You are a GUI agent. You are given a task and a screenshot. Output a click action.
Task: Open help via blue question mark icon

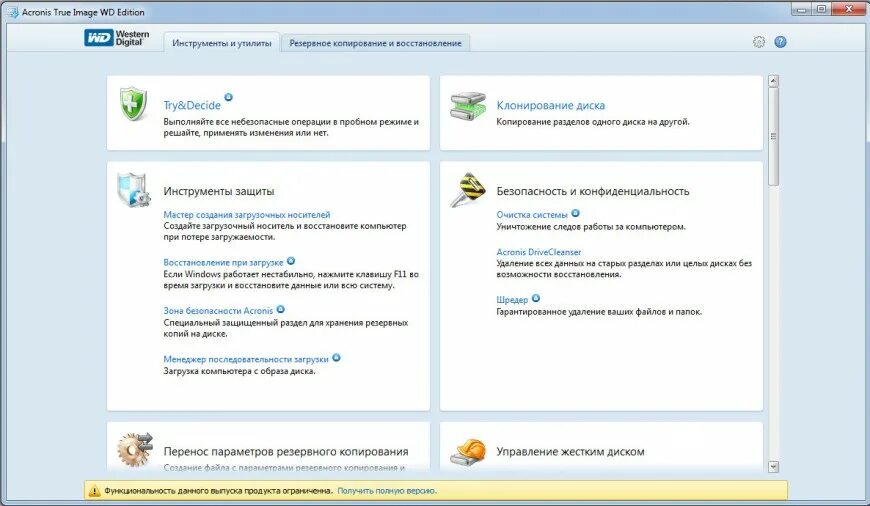tap(780, 42)
